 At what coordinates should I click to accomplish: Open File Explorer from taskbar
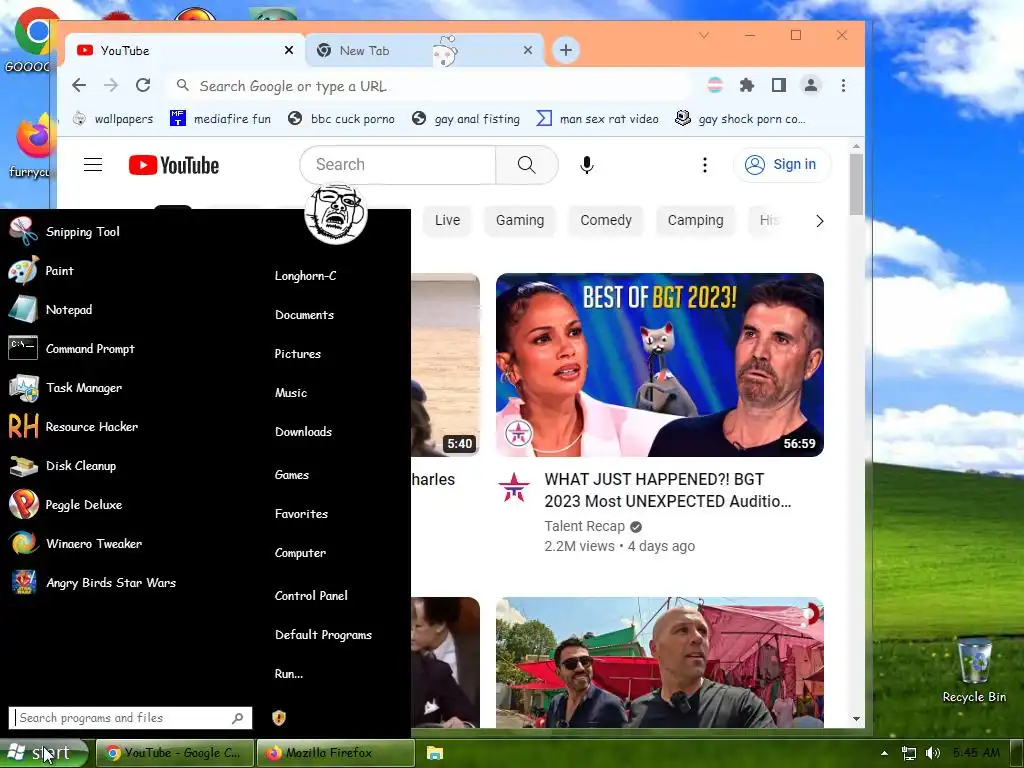[434, 753]
